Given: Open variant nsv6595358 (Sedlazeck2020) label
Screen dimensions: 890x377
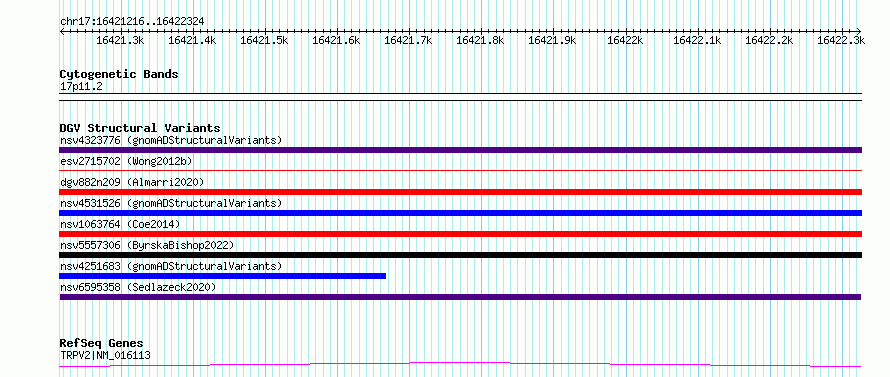Looking at the screenshot, I should pos(138,287).
